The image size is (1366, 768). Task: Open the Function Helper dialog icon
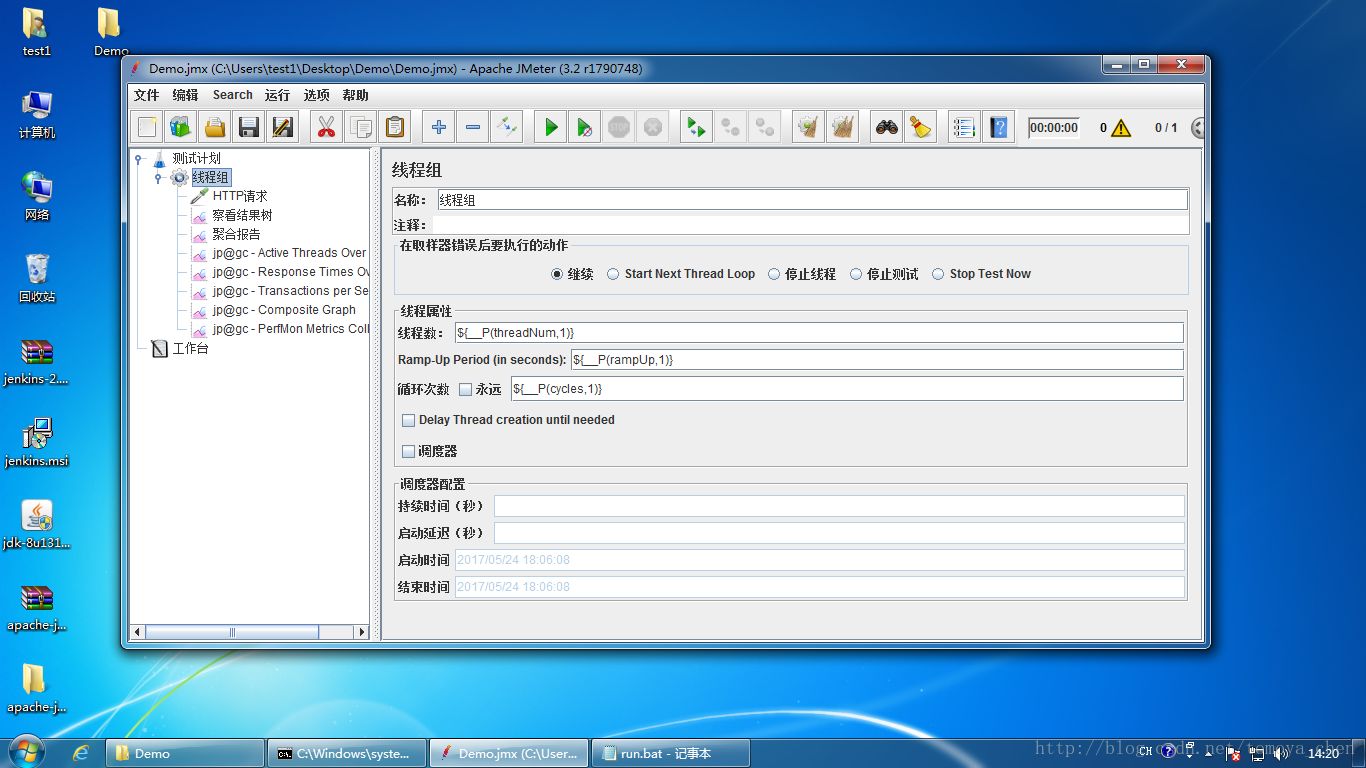tap(964, 127)
